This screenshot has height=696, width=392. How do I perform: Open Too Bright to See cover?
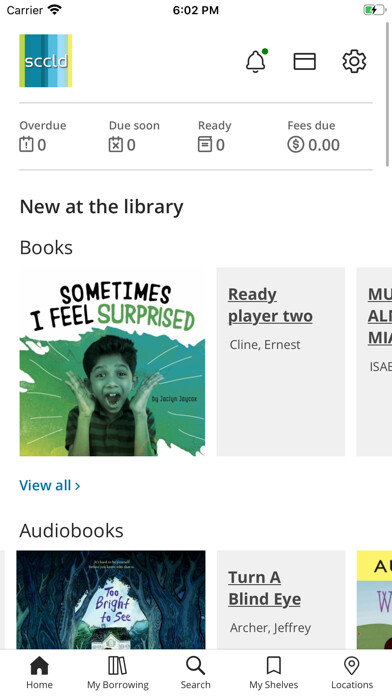[111, 600]
